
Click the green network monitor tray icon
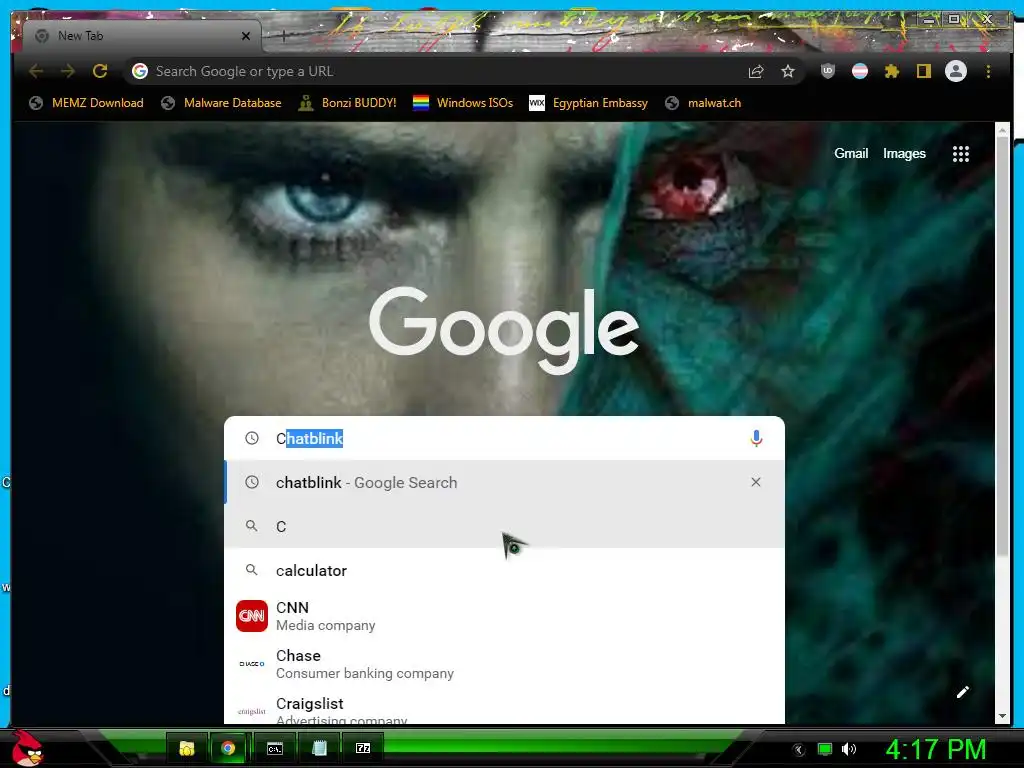[x=825, y=749]
